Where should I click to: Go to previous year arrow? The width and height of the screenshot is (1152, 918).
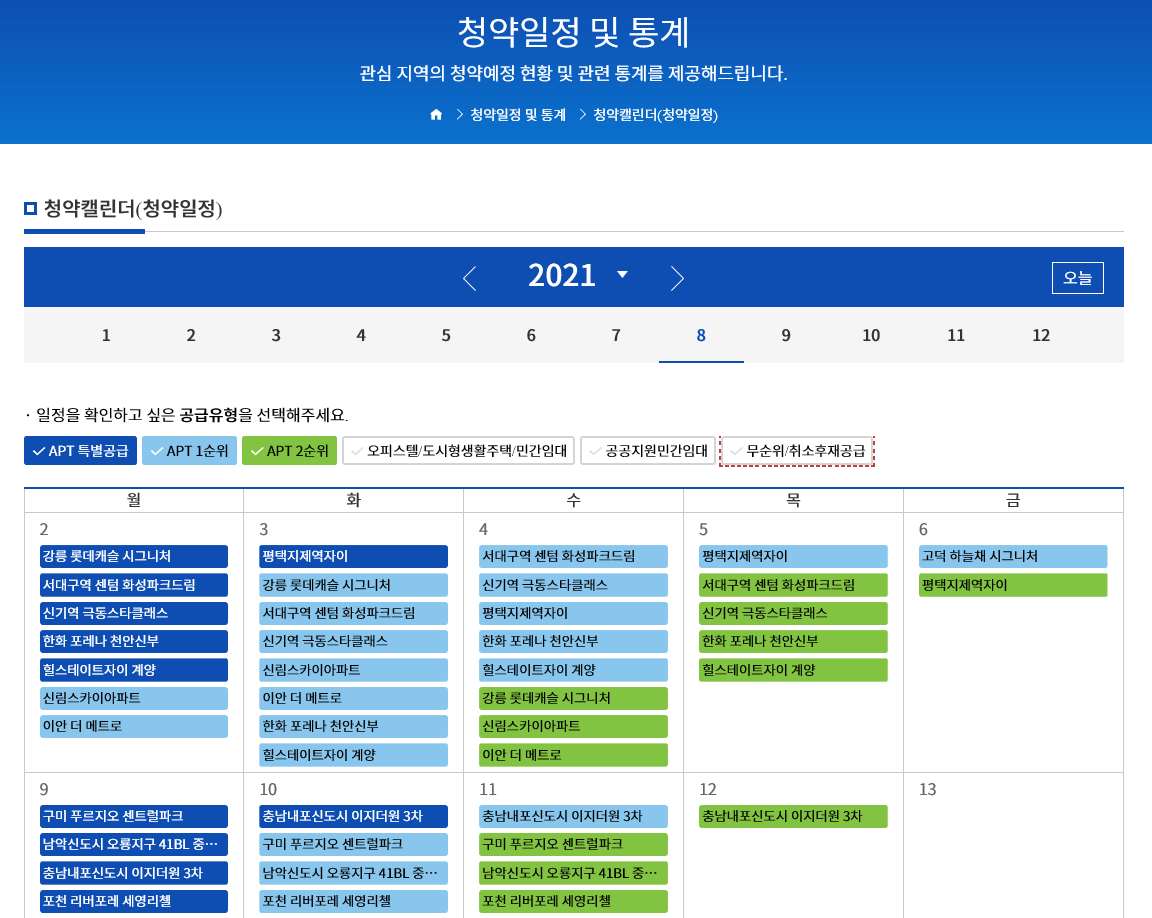(470, 278)
